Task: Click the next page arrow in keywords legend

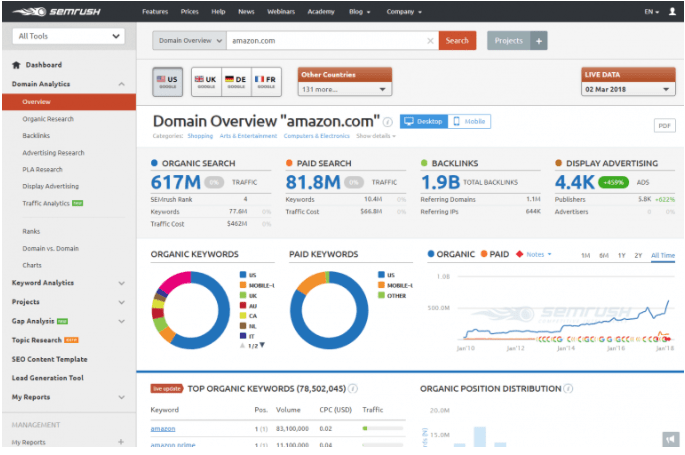Action: click(262, 345)
